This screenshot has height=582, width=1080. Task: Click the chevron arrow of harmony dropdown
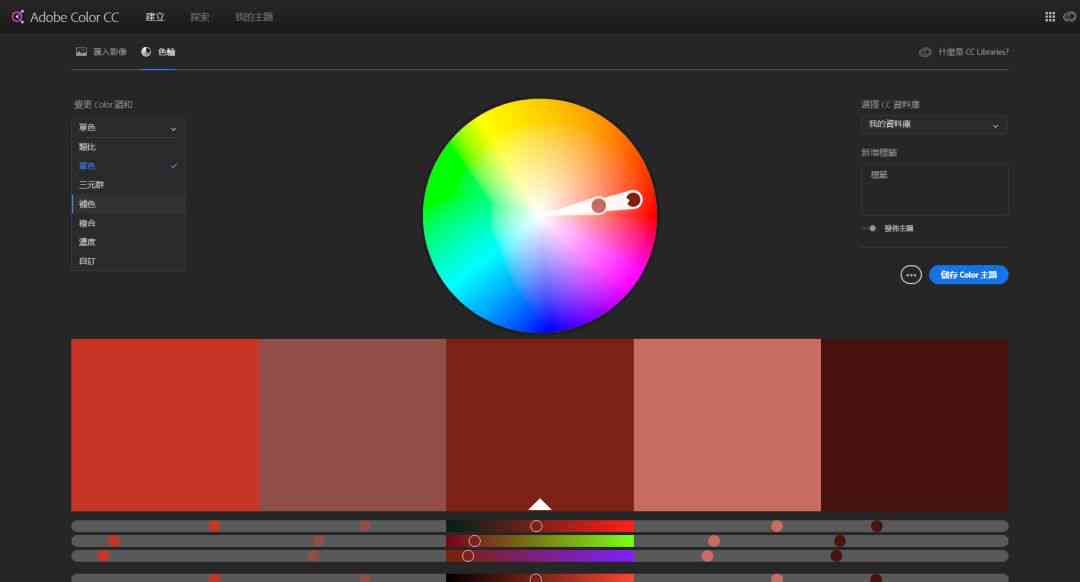(173, 129)
